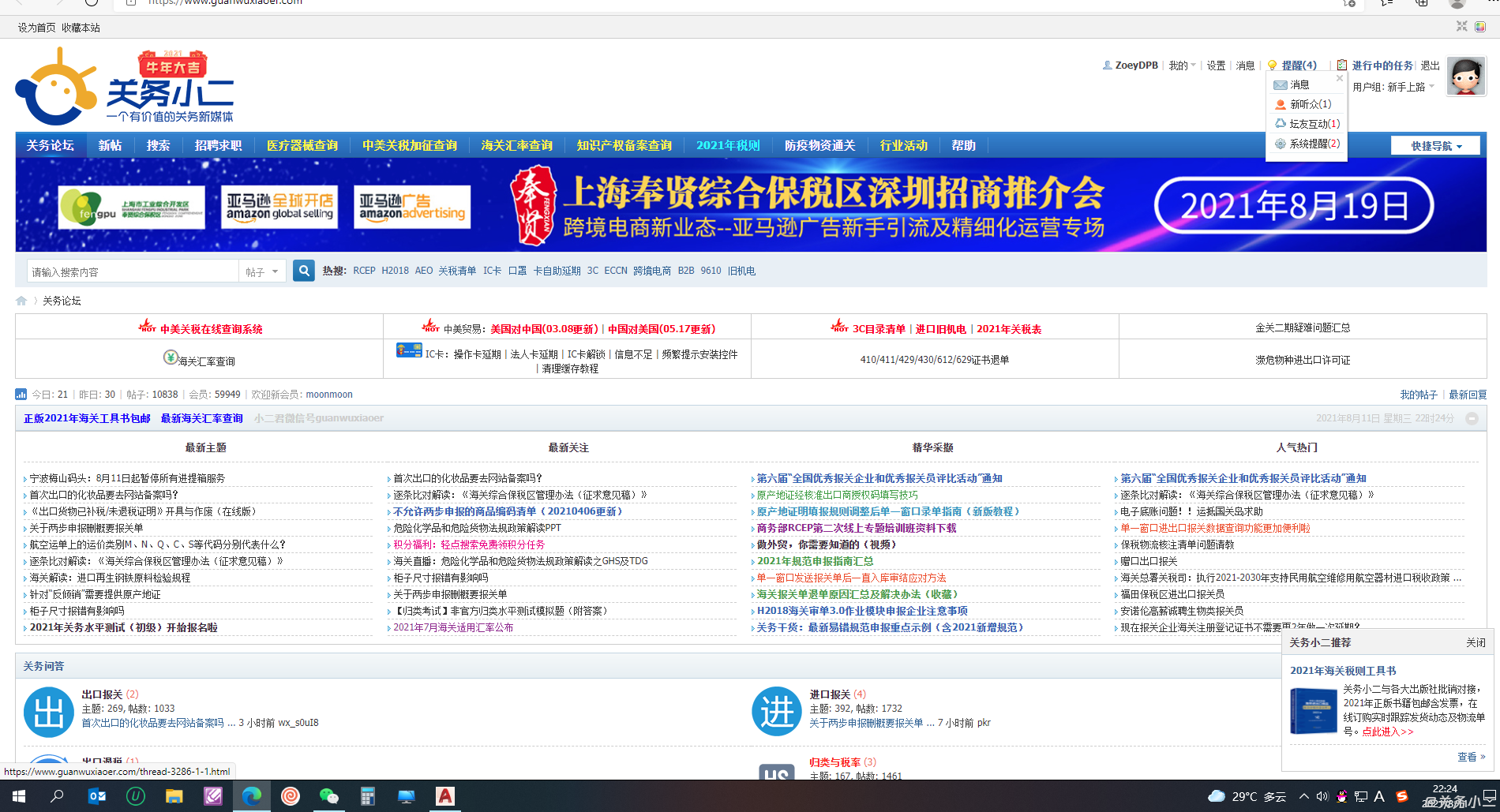Open post 2021年7月海关适用汇率公布

453,627
